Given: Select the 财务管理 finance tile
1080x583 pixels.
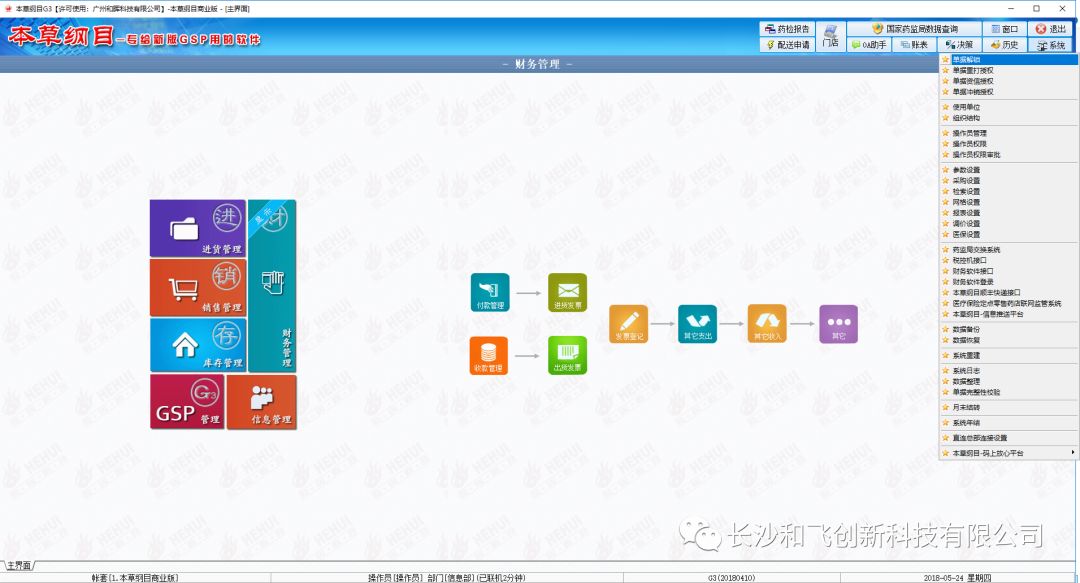Looking at the screenshot, I should 272,286.
